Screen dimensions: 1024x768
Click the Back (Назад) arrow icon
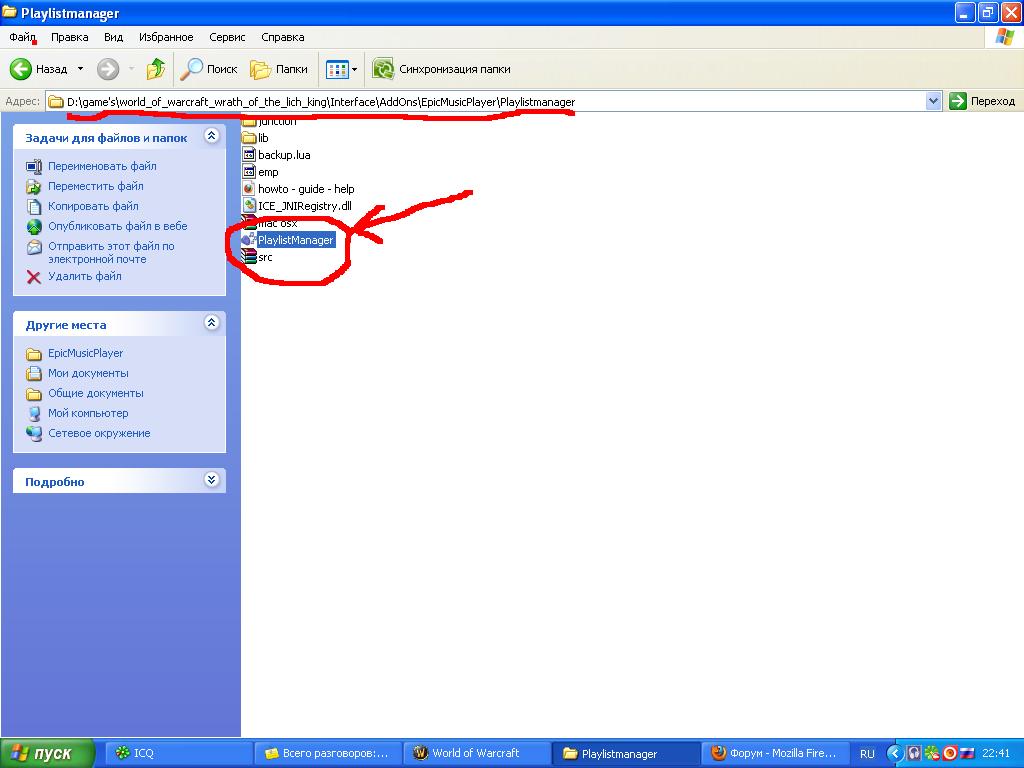coord(22,69)
